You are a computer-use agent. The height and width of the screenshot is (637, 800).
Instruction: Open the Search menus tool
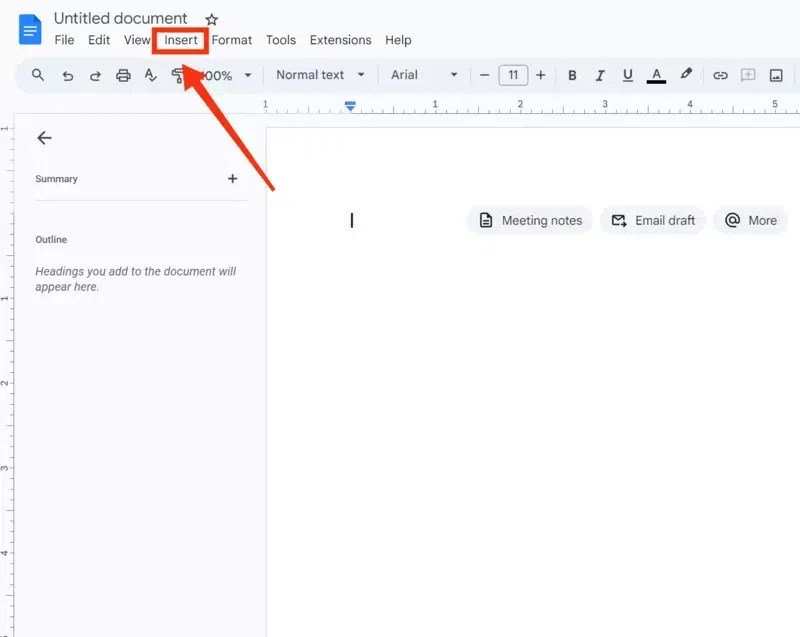37,75
